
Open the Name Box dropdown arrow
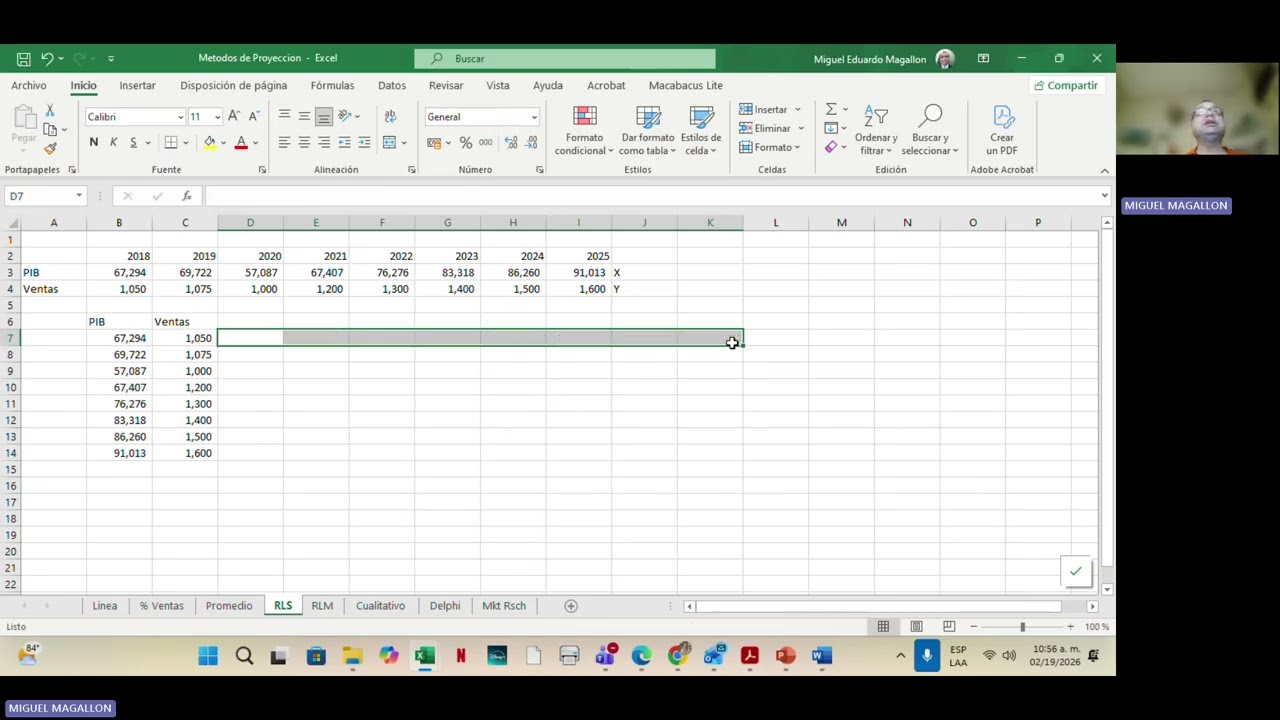[x=79, y=196]
